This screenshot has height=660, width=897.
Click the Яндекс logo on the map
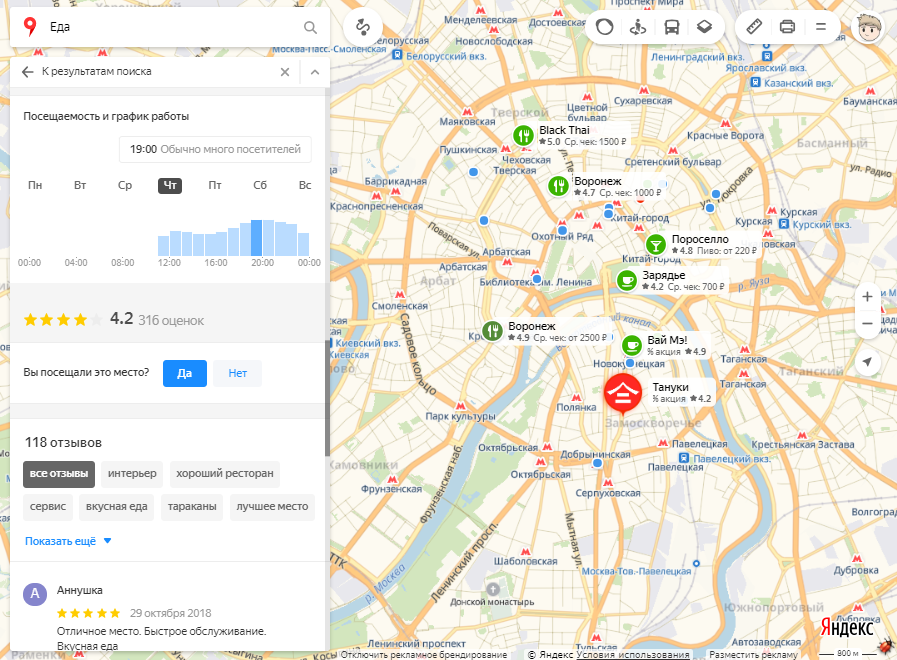pos(847,627)
